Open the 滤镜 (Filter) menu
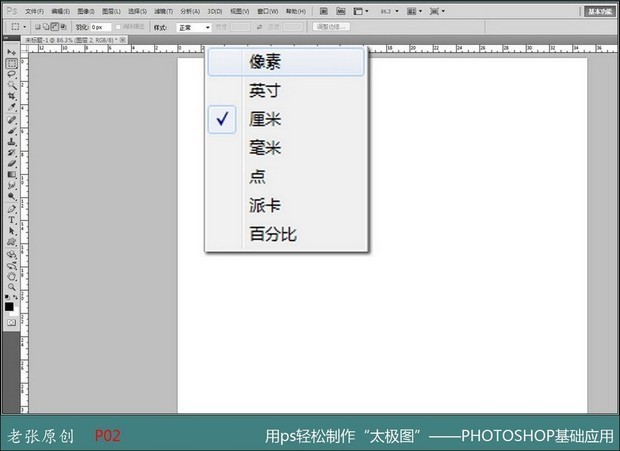The width and height of the screenshot is (620, 451). [x=159, y=12]
